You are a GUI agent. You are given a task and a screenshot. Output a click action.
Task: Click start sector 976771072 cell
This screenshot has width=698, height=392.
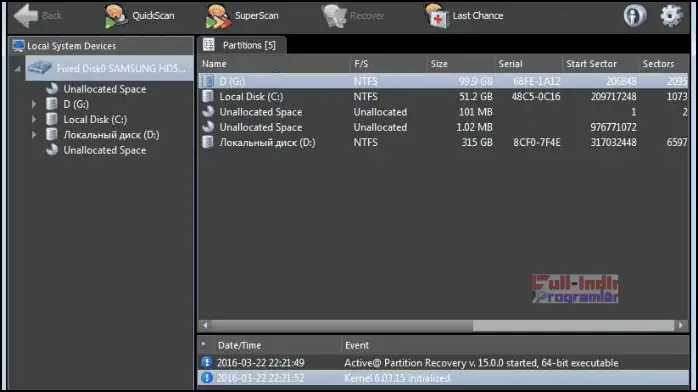pos(613,127)
